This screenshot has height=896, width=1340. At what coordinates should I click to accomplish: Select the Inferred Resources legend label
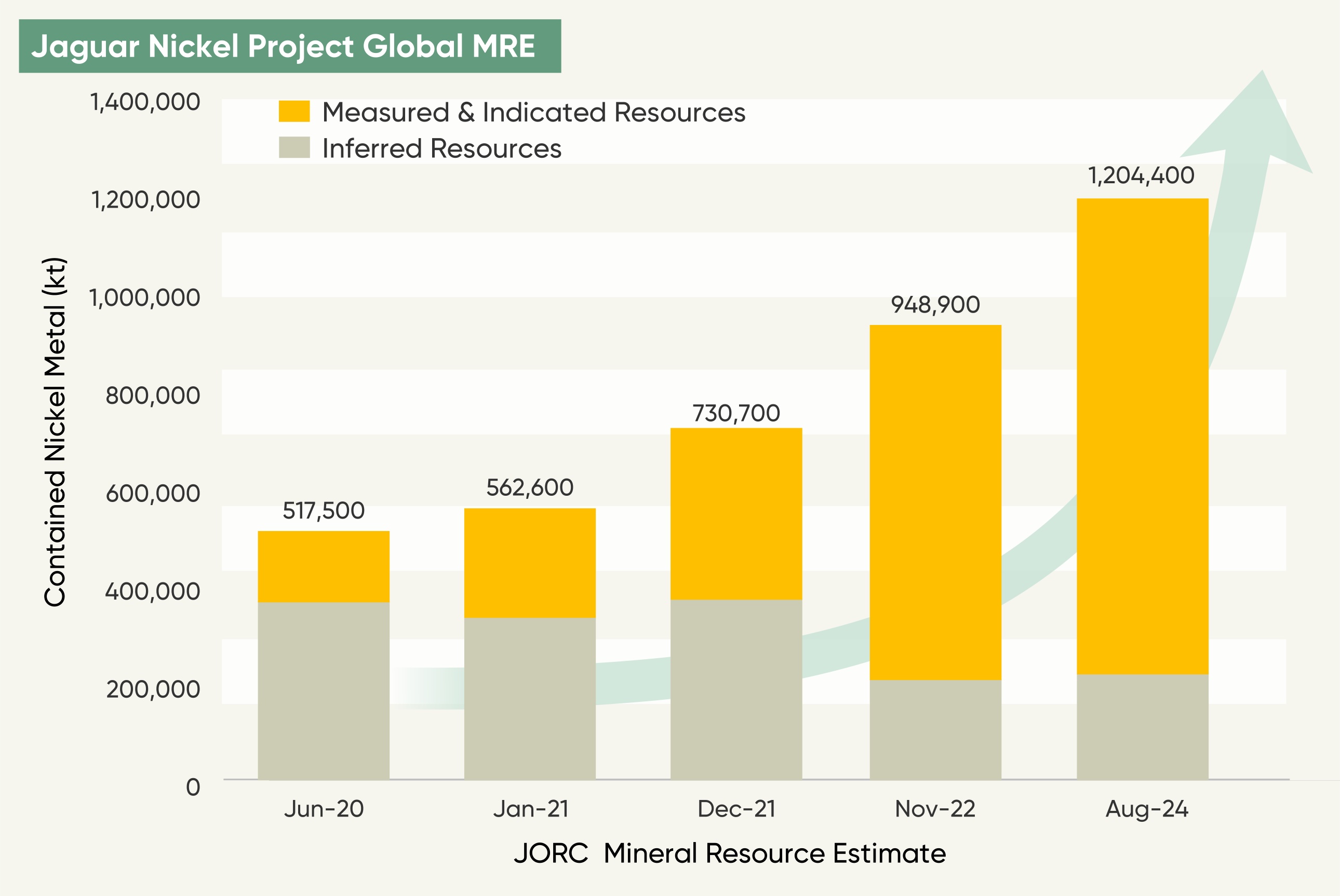pyautogui.click(x=441, y=148)
